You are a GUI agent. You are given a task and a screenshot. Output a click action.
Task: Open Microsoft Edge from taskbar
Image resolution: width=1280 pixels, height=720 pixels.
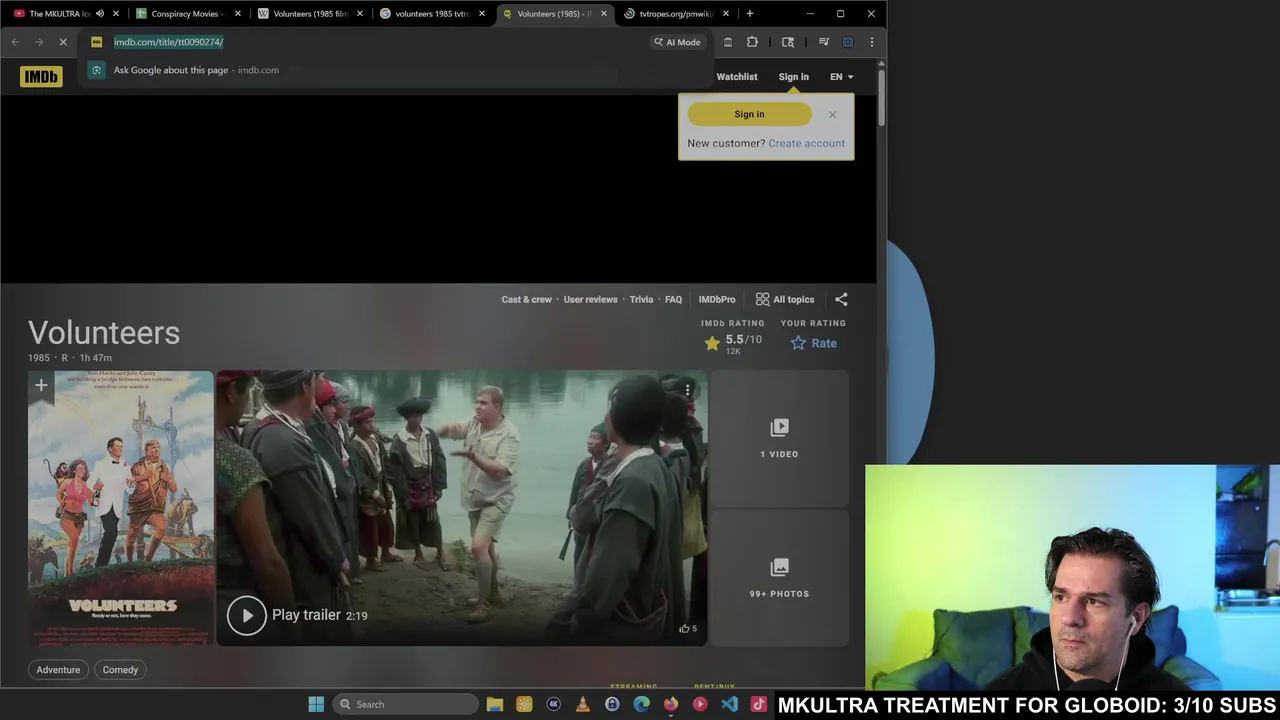pos(641,704)
